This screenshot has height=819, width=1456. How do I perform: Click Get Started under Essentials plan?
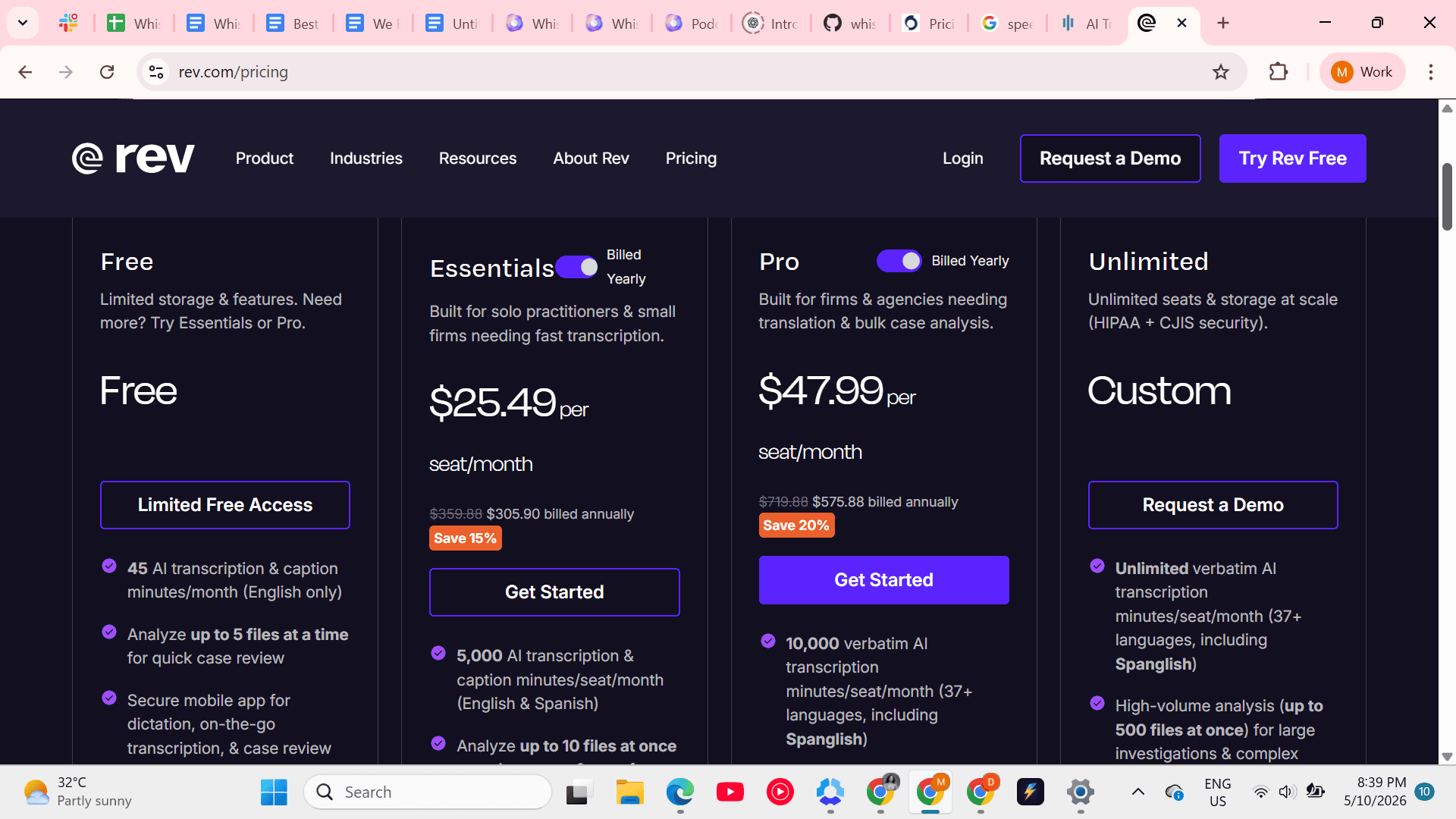(554, 592)
